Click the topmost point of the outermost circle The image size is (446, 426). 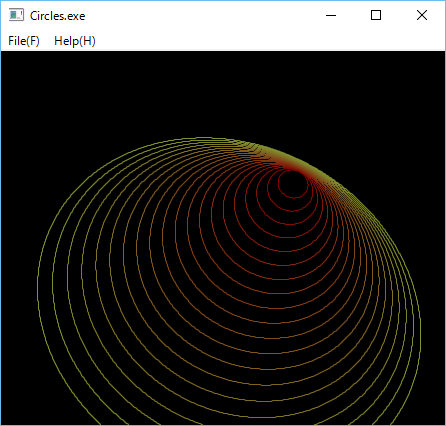point(202,137)
